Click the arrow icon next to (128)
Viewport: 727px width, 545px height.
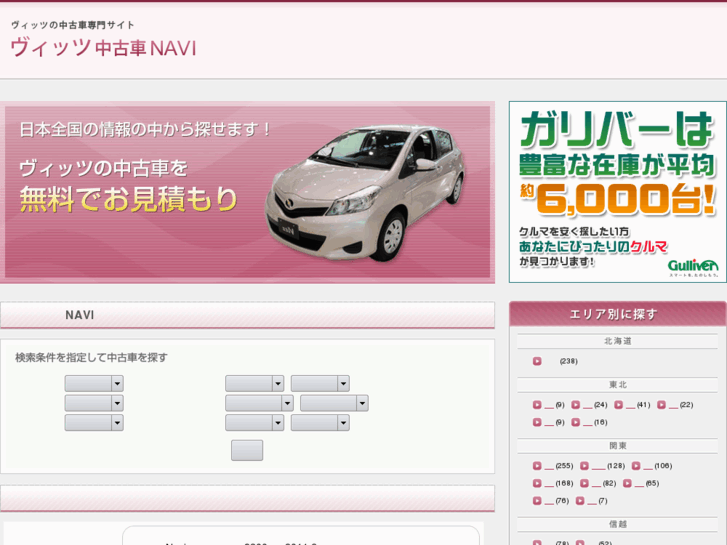[584, 466]
